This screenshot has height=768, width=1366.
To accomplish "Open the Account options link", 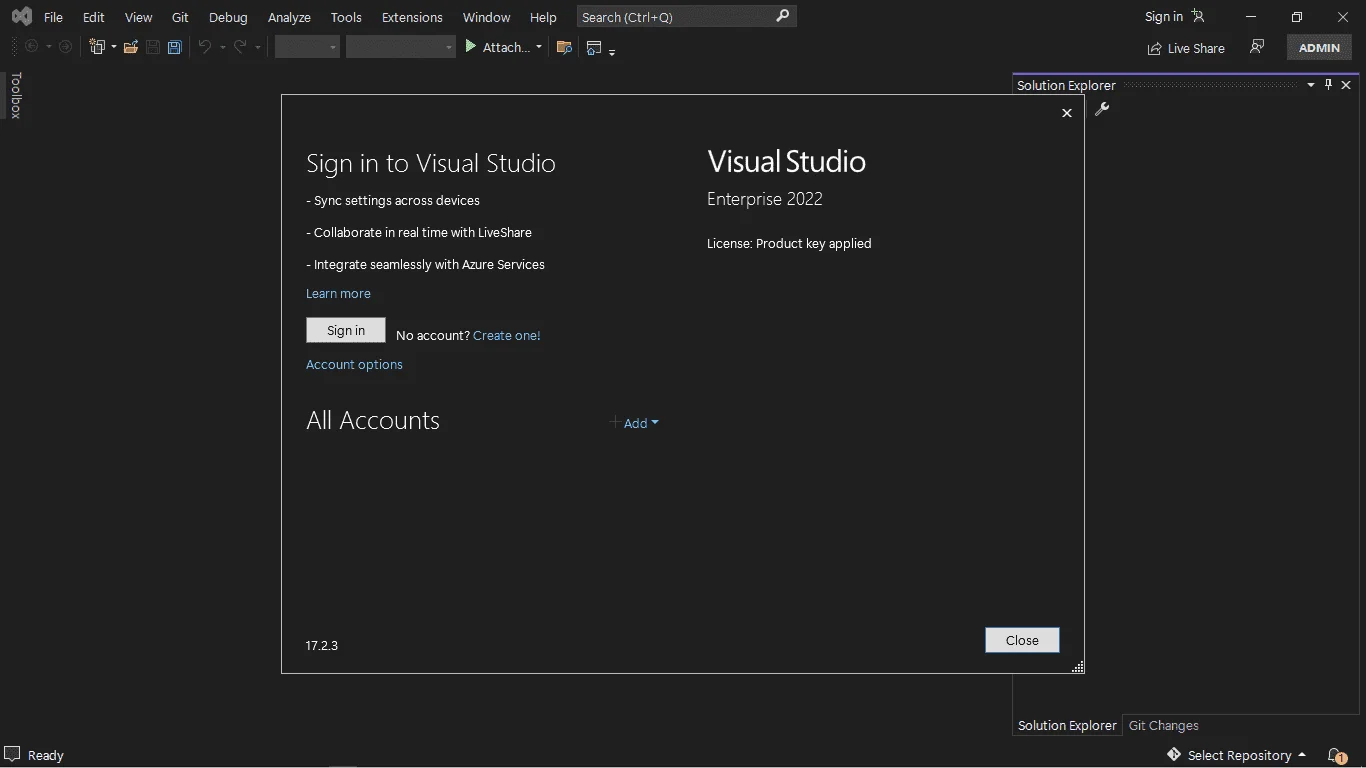I will (354, 365).
